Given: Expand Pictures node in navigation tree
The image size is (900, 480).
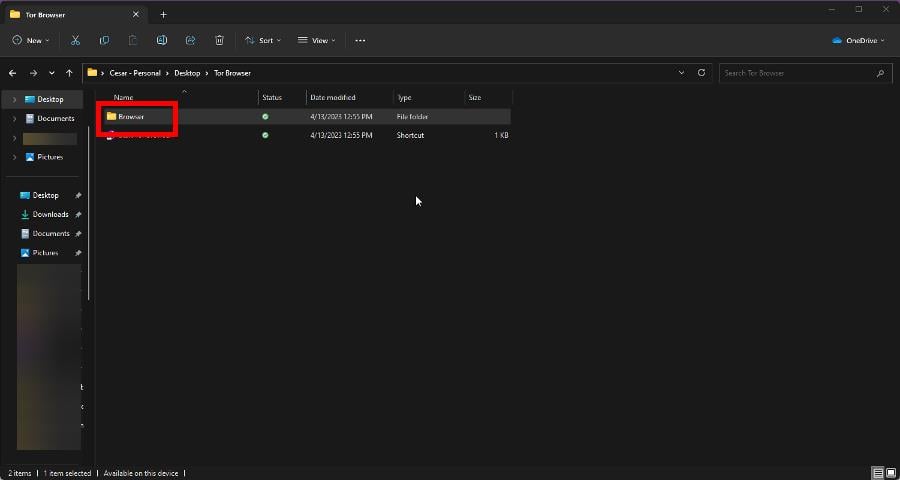Looking at the screenshot, I should point(14,157).
